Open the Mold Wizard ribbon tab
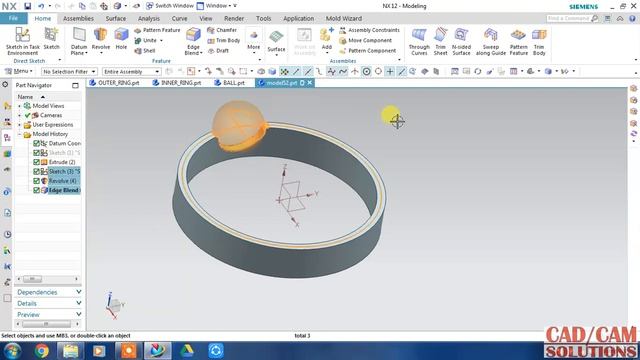The height and width of the screenshot is (360, 640). tap(344, 18)
